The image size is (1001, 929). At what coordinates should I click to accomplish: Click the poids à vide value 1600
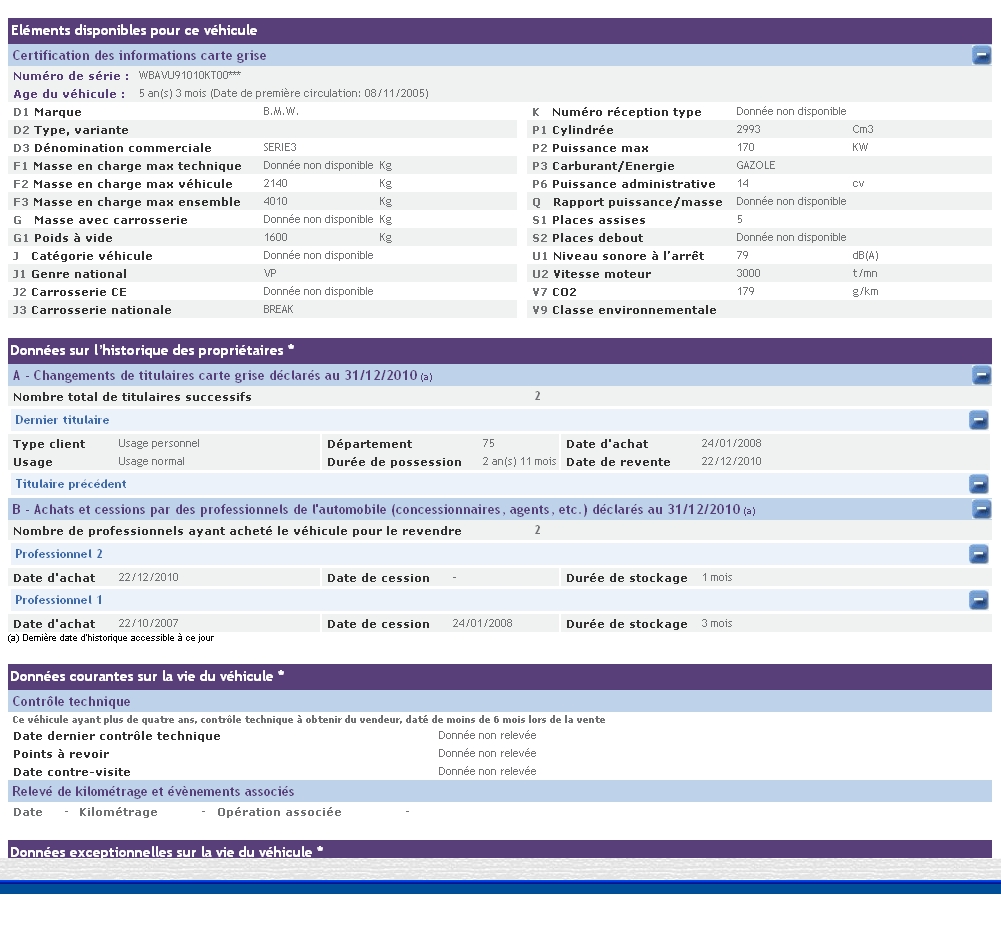point(275,237)
